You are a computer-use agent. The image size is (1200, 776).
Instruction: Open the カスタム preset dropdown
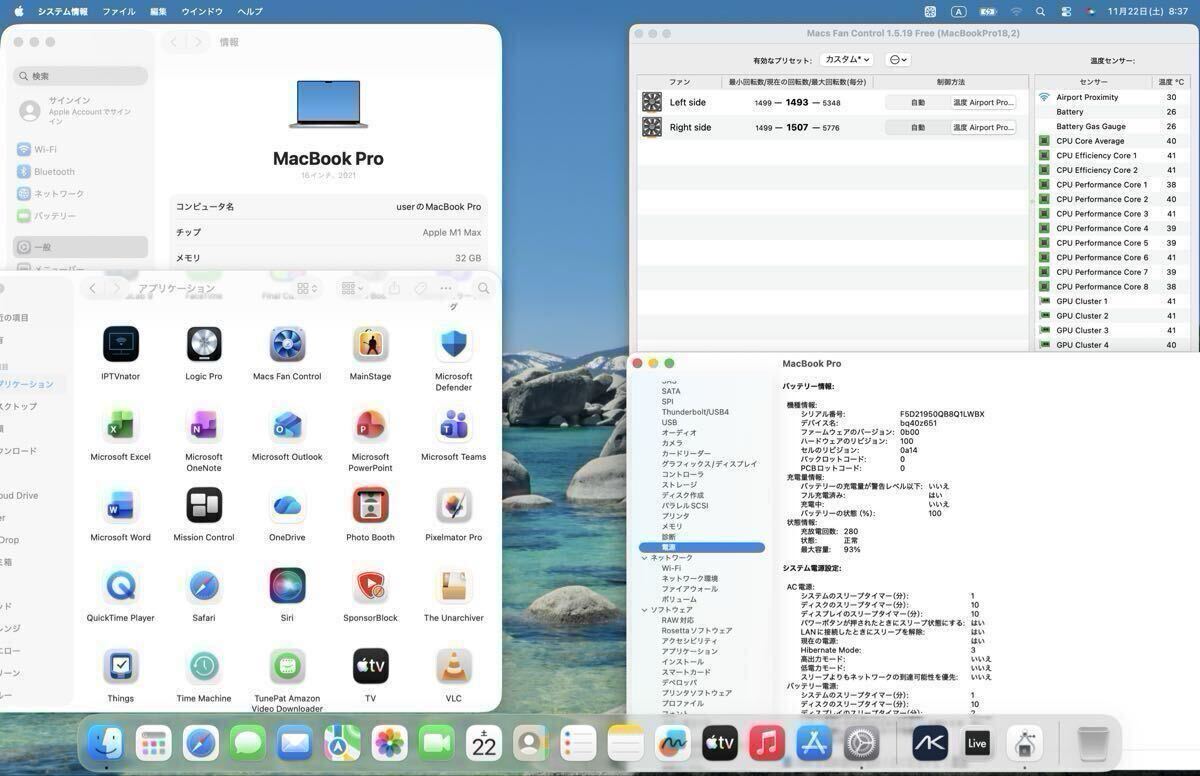847,60
